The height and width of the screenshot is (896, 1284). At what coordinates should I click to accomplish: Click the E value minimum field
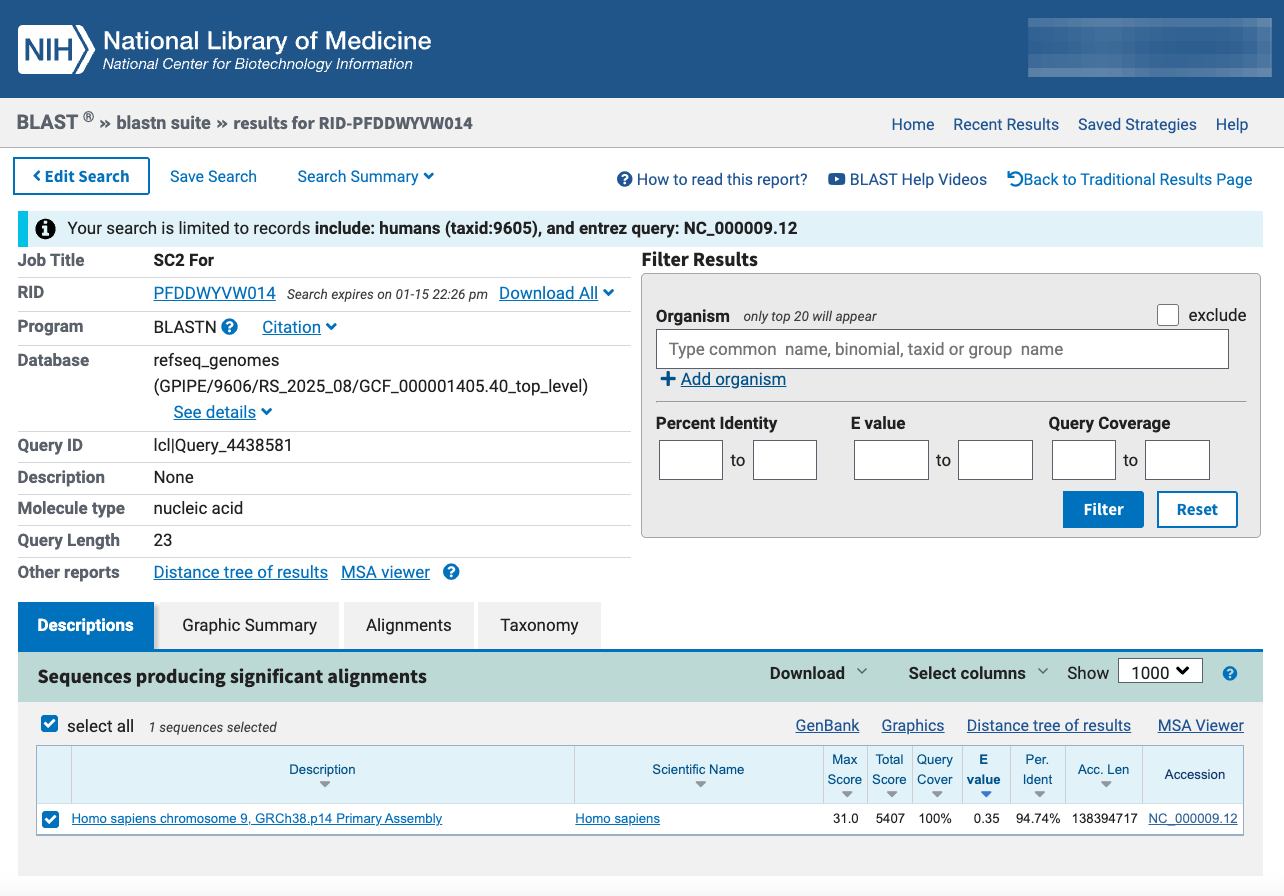891,460
